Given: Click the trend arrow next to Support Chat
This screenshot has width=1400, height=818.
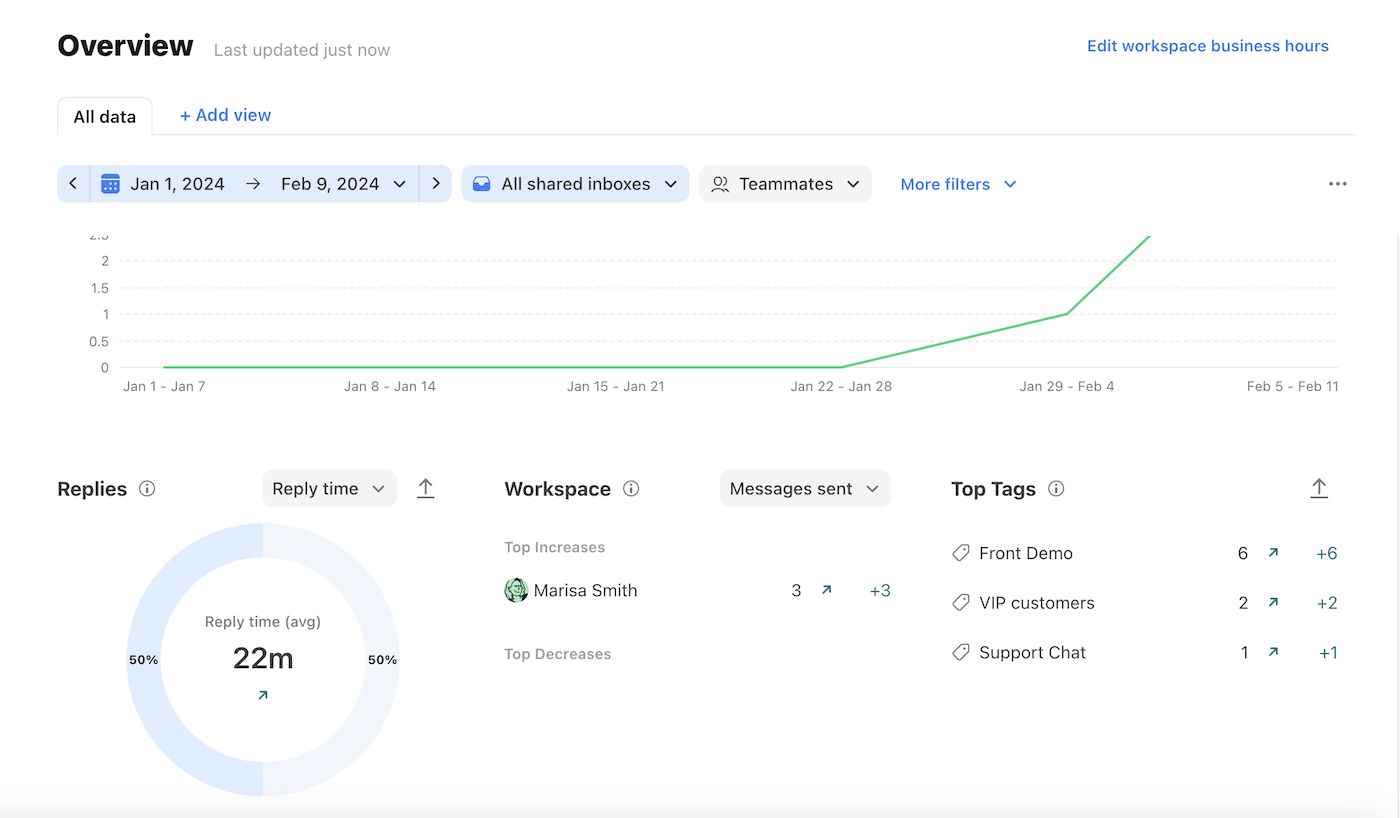Looking at the screenshot, I should 1274,652.
